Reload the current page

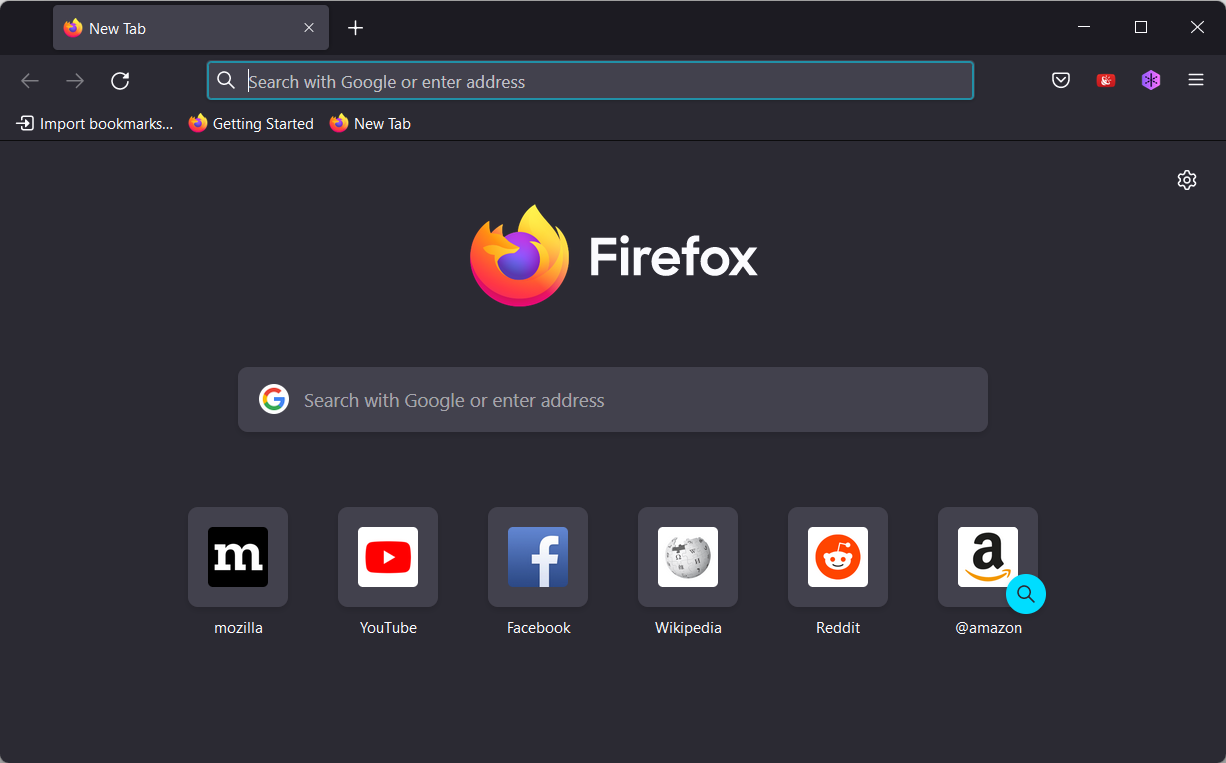[120, 81]
